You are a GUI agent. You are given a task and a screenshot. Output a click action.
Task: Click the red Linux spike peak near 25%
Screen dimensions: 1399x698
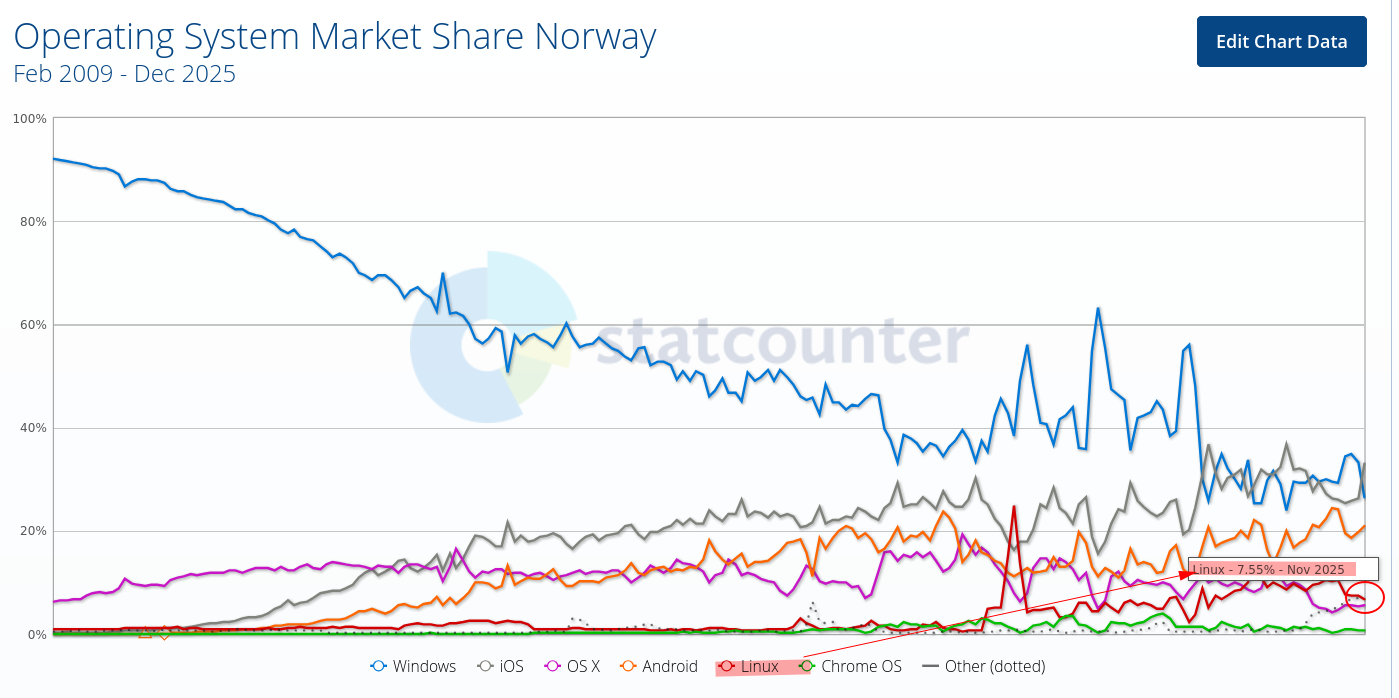pos(1014,506)
